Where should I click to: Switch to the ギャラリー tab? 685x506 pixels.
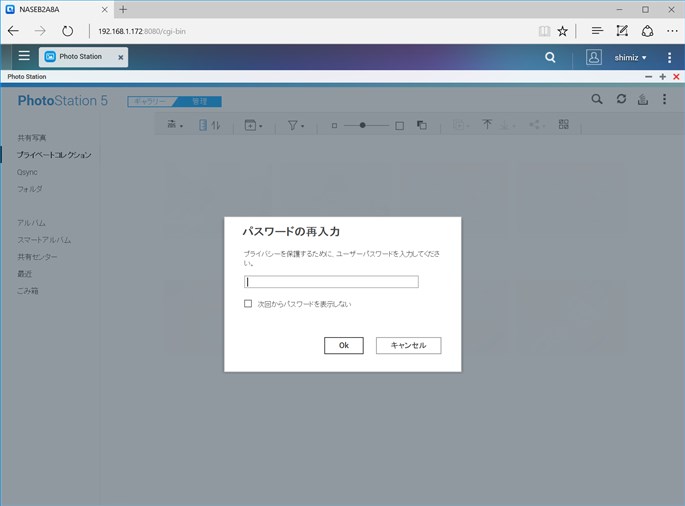pyautogui.click(x=149, y=101)
